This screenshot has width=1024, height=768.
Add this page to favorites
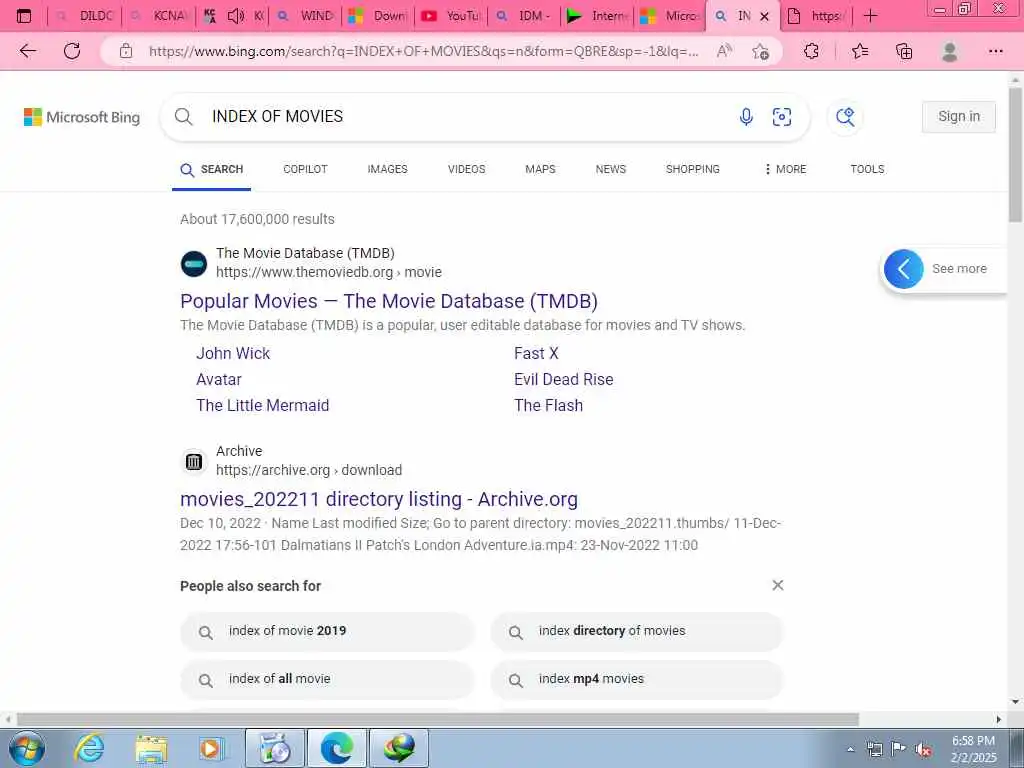click(760, 51)
